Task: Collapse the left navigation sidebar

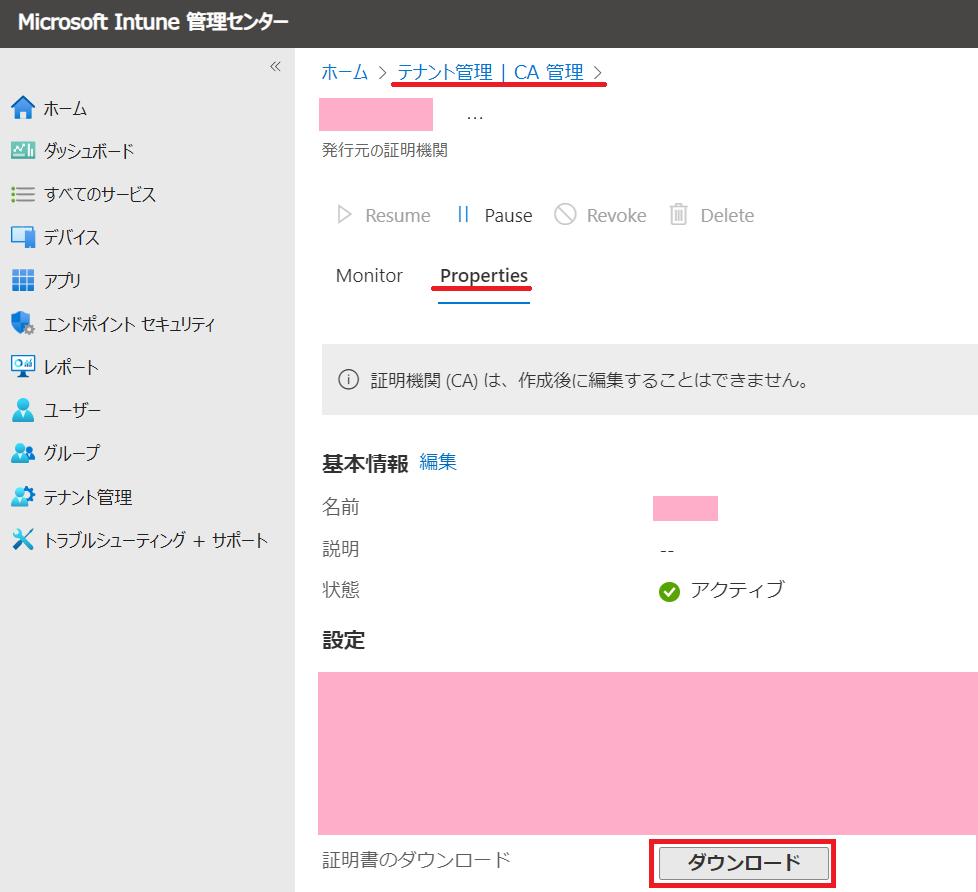Action: coord(275,66)
